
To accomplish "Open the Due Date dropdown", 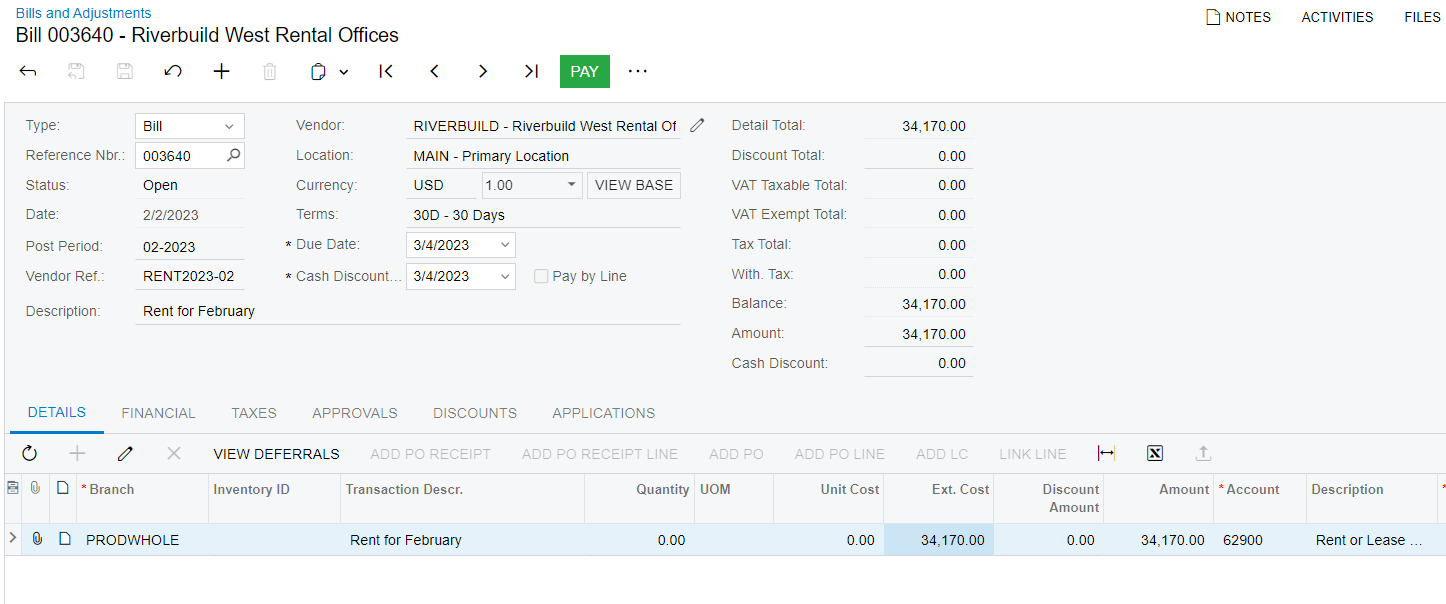I will [505, 245].
